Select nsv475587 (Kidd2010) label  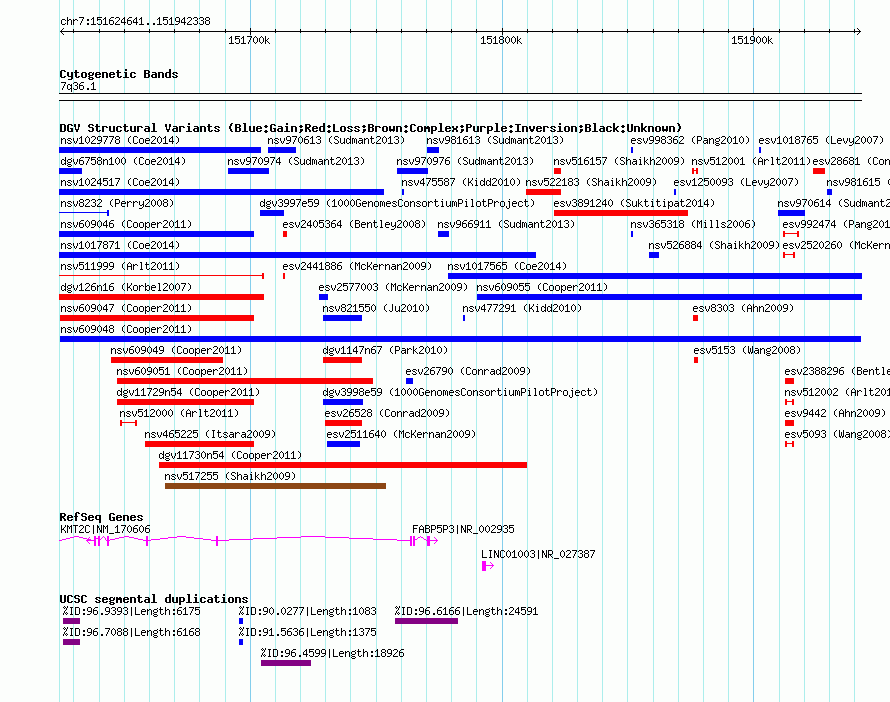point(461,182)
